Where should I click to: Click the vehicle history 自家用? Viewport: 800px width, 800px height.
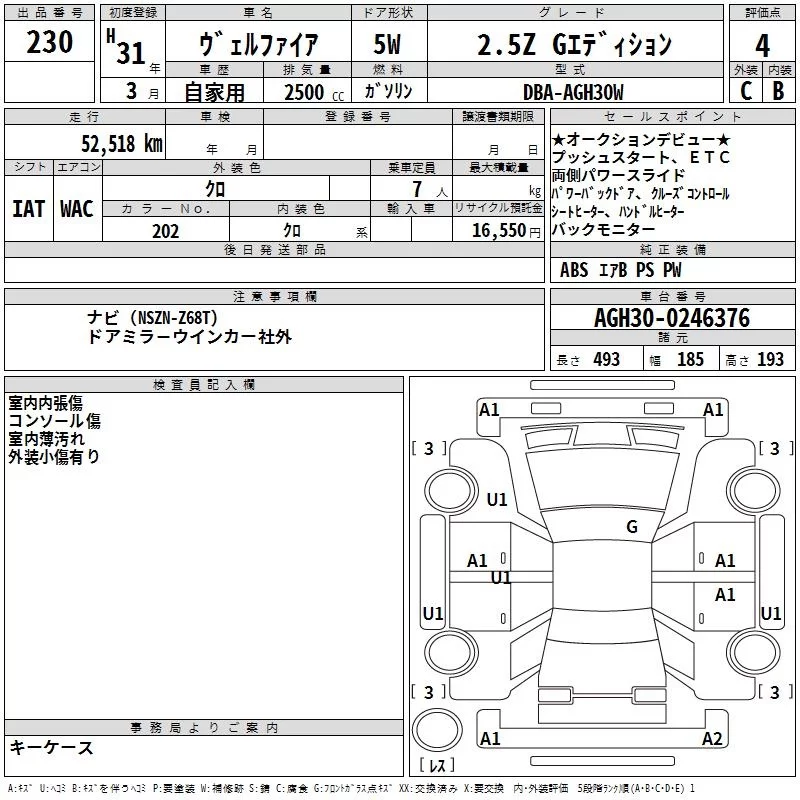pos(214,92)
